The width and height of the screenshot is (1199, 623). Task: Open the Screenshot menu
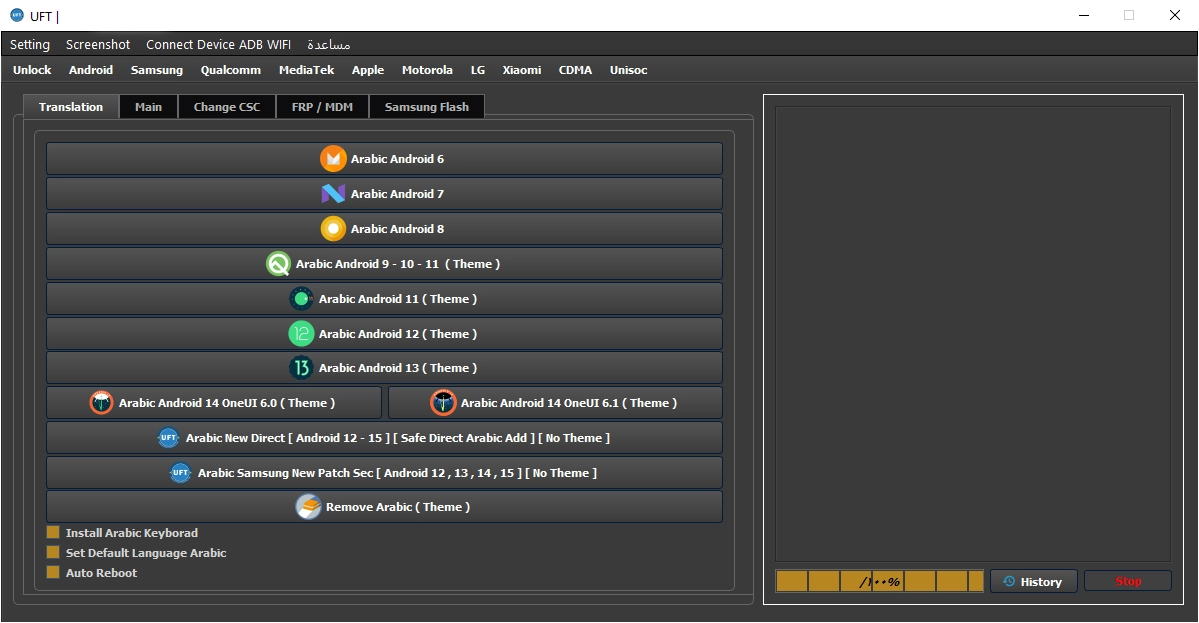pos(98,44)
